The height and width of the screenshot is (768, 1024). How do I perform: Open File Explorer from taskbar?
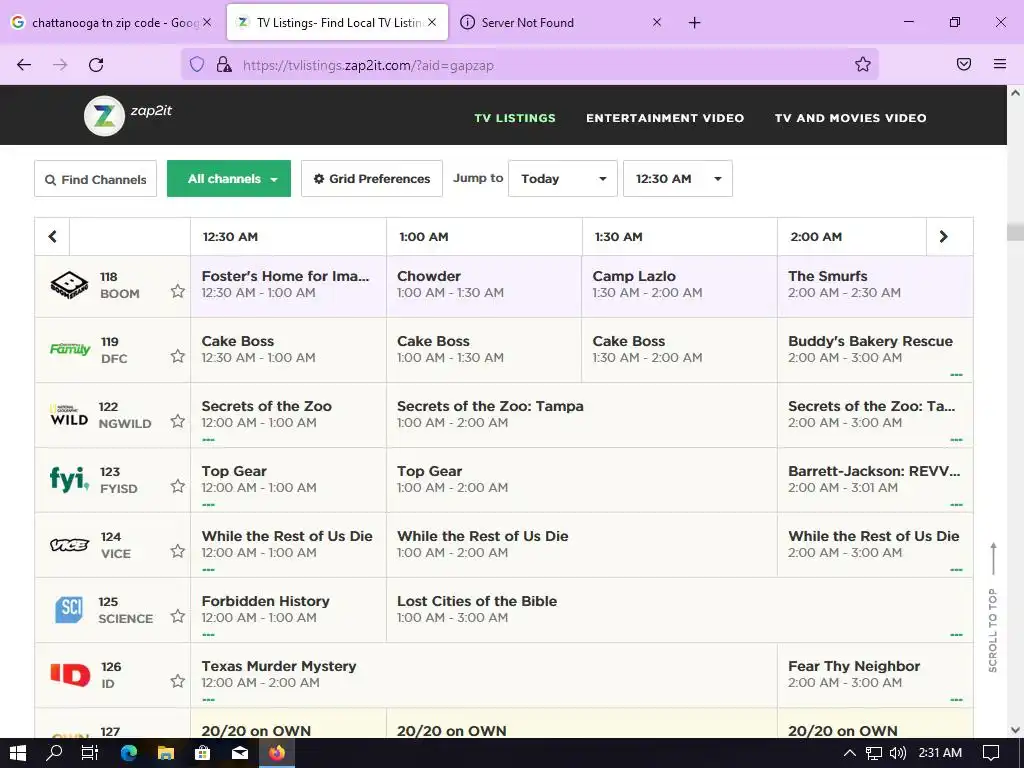(166, 753)
